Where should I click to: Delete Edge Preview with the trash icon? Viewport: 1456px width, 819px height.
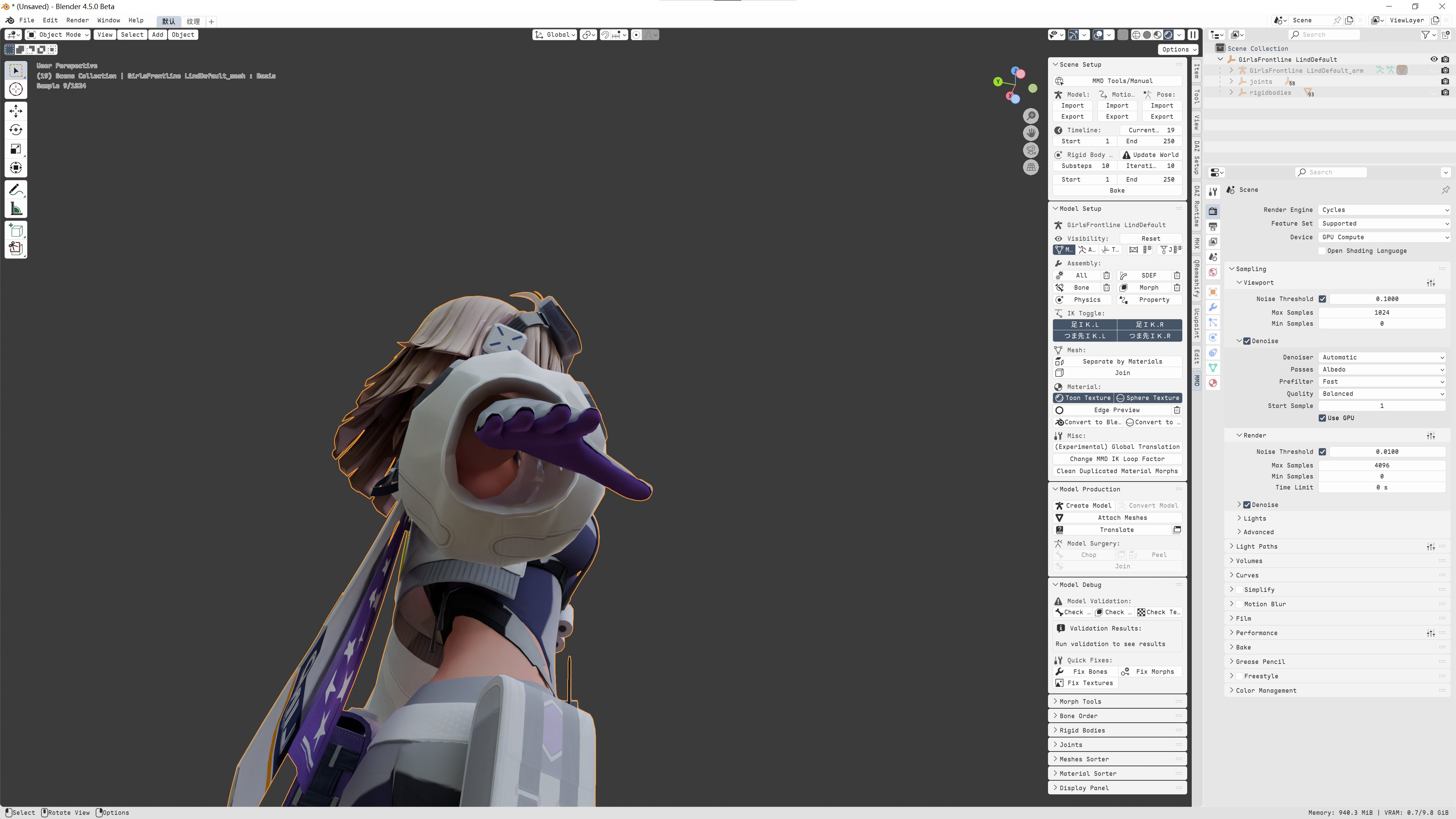[1177, 410]
